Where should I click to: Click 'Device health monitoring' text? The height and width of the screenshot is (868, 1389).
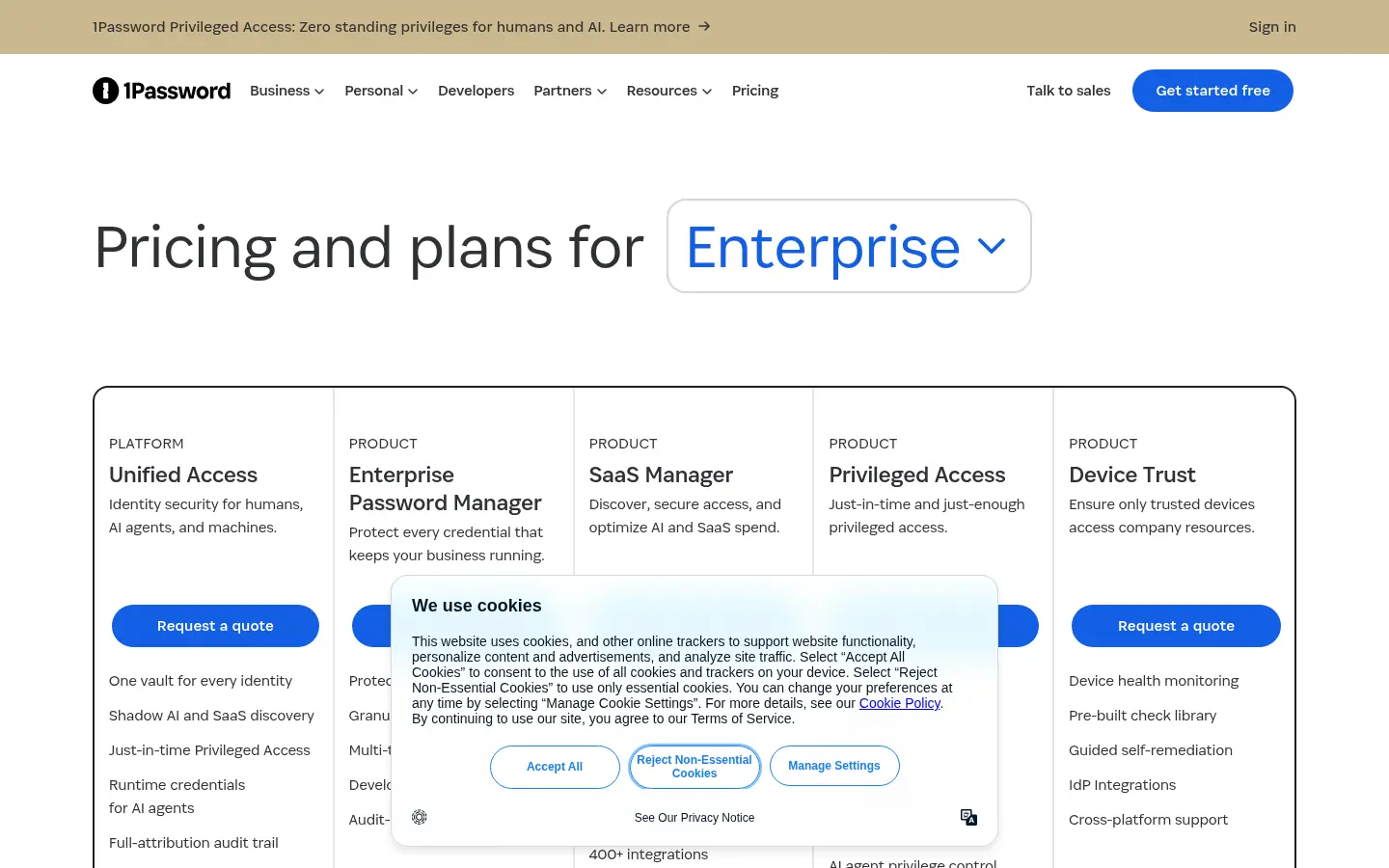tap(1154, 681)
